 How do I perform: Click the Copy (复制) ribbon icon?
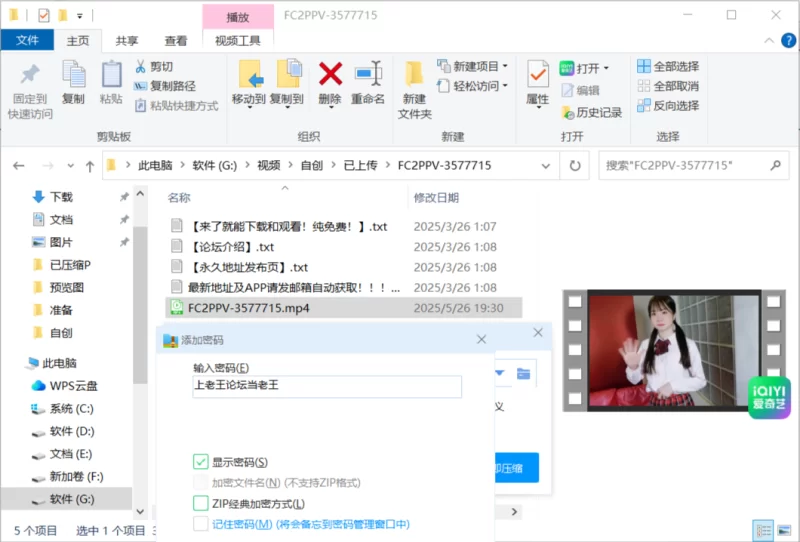pos(73,80)
